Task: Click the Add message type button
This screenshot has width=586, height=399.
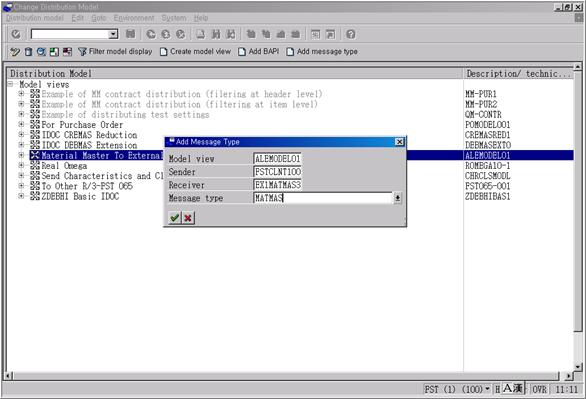Action: click(x=322, y=52)
